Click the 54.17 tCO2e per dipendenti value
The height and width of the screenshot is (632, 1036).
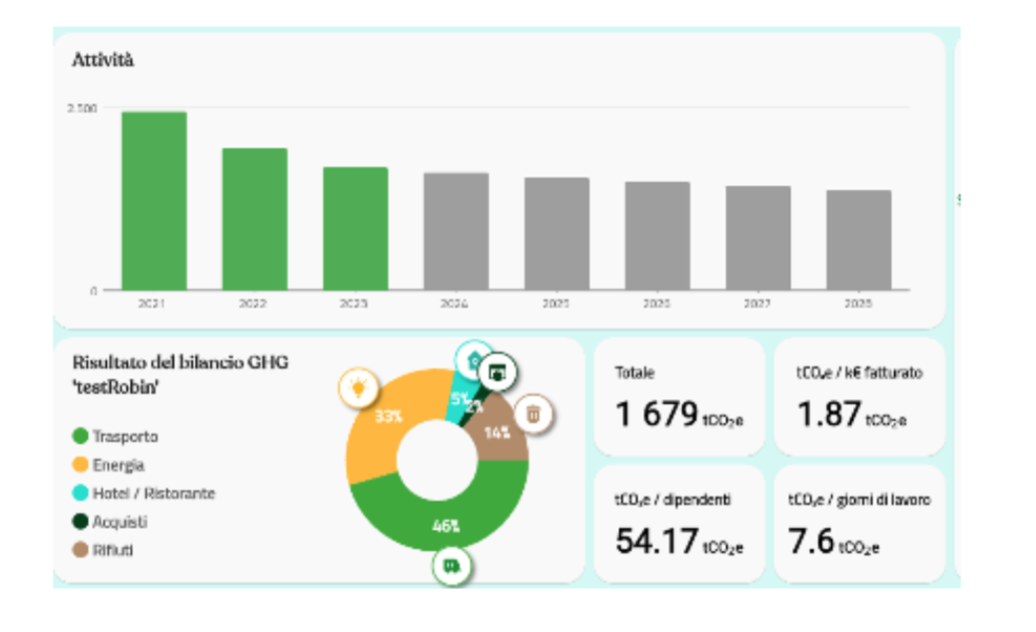(x=679, y=542)
